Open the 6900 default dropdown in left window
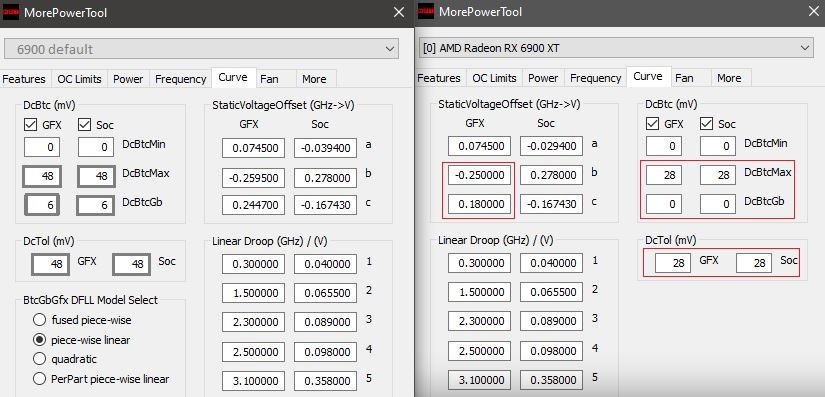Viewport: 825px width, 397px height. (x=201, y=49)
